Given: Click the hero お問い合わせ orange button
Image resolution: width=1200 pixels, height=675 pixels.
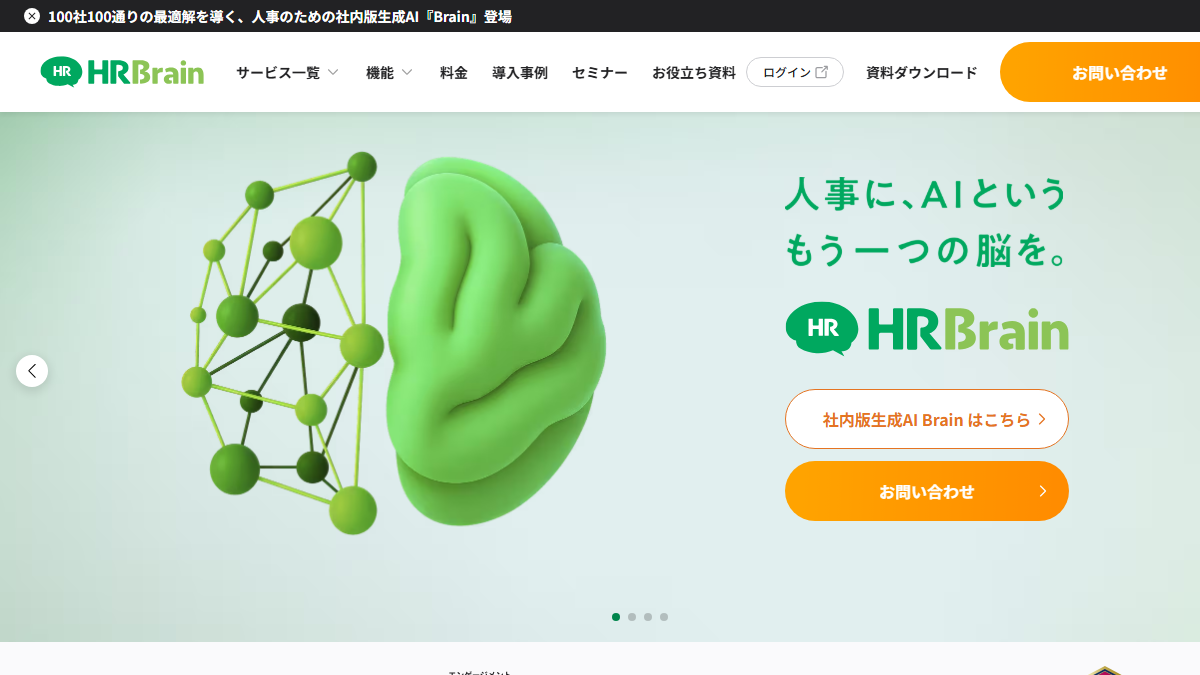Looking at the screenshot, I should [927, 491].
